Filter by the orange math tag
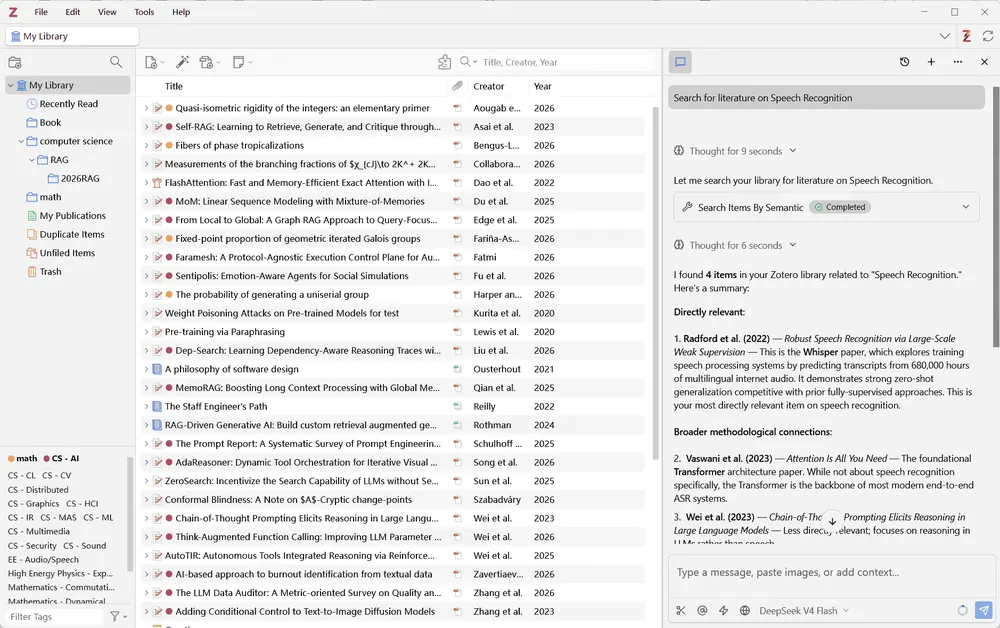 (22, 458)
